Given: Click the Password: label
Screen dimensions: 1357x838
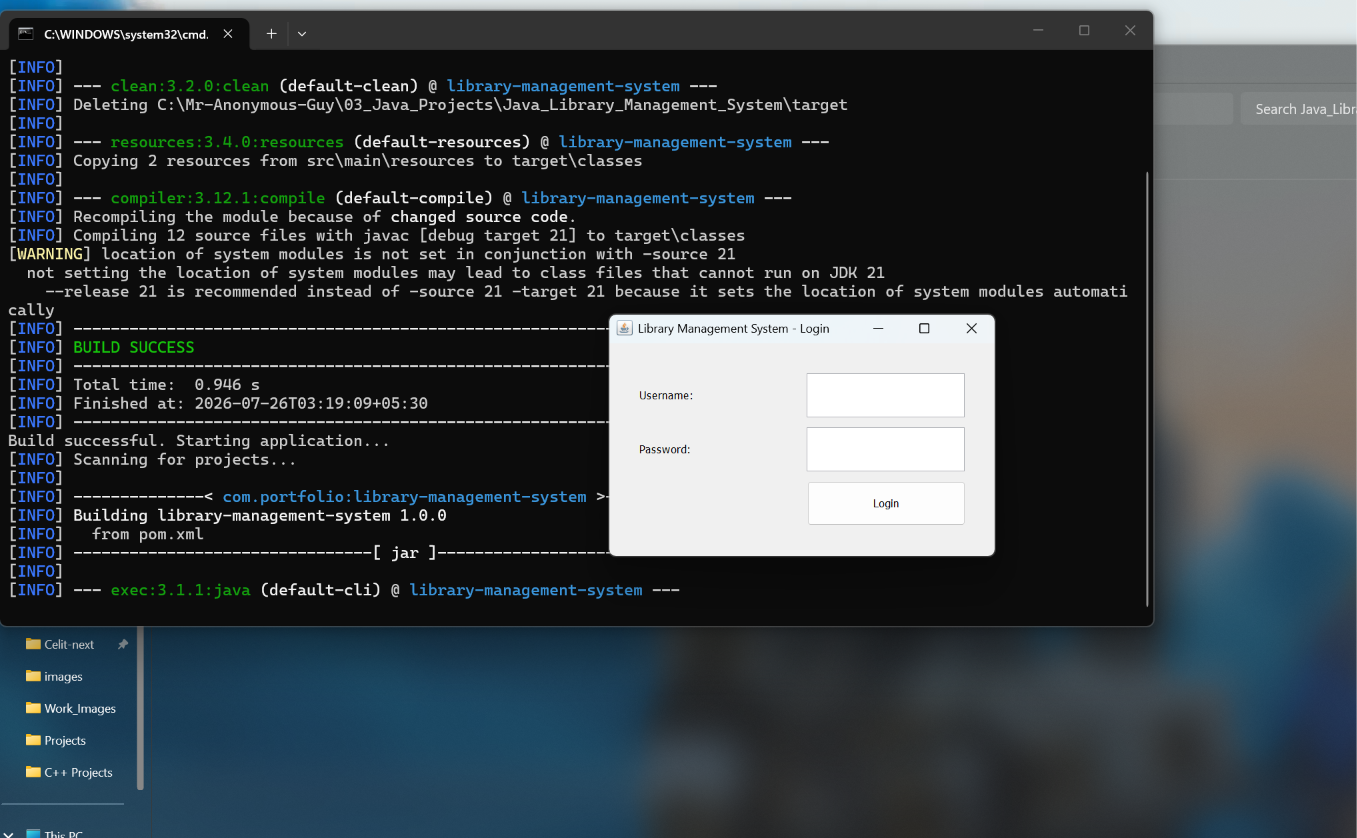Looking at the screenshot, I should click(x=665, y=450).
